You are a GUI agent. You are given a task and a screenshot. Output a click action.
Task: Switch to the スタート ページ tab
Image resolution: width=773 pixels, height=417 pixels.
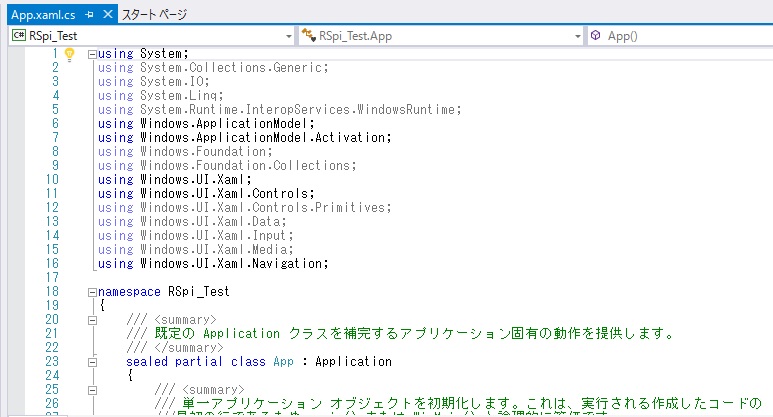click(x=154, y=15)
